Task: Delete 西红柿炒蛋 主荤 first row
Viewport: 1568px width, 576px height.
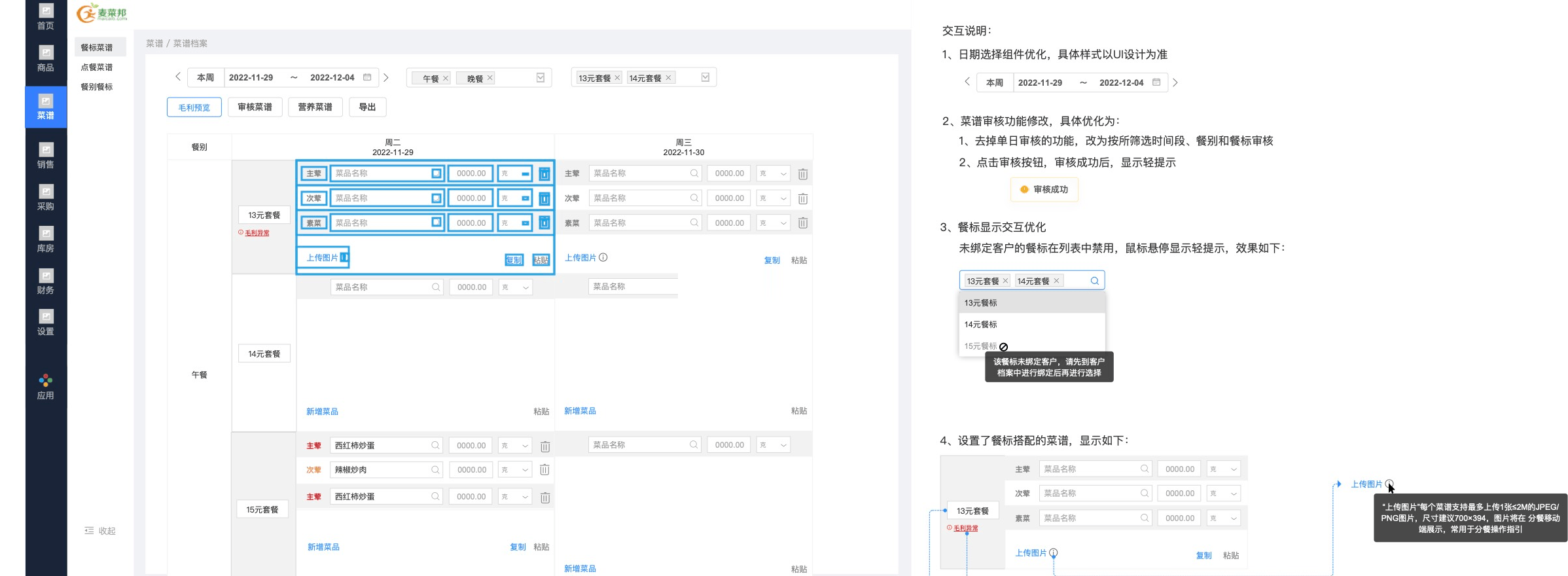Action: point(545,446)
